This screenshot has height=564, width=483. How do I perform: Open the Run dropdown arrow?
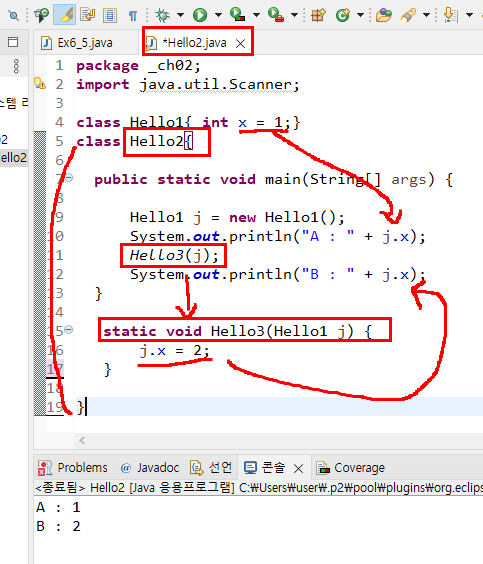click(218, 15)
